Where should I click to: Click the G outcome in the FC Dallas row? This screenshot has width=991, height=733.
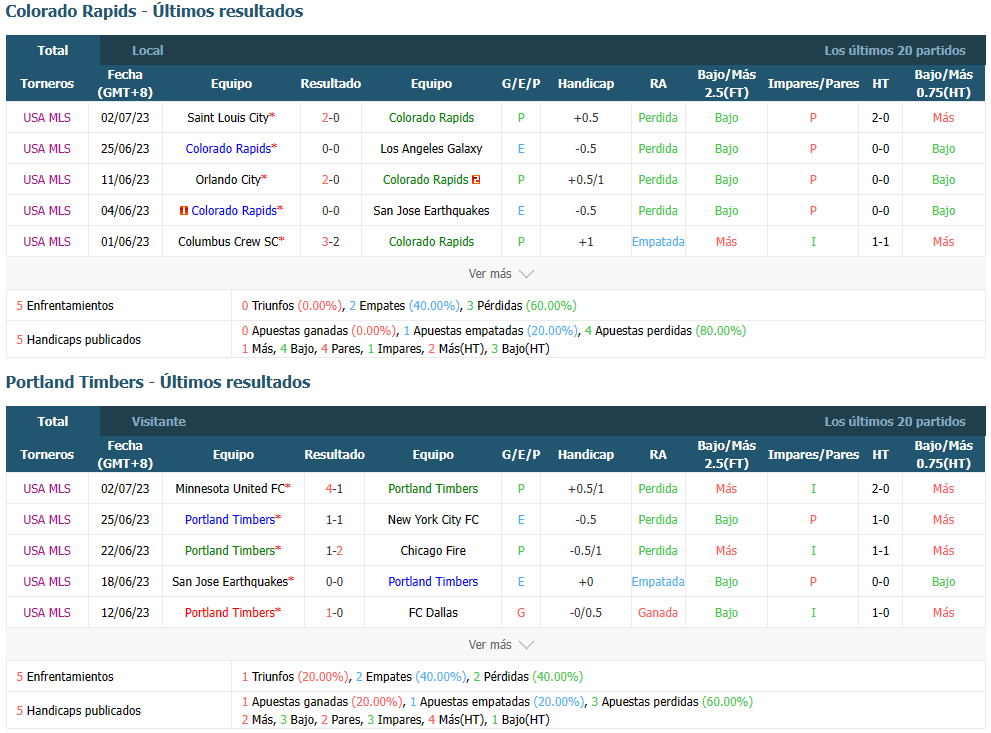(x=521, y=613)
